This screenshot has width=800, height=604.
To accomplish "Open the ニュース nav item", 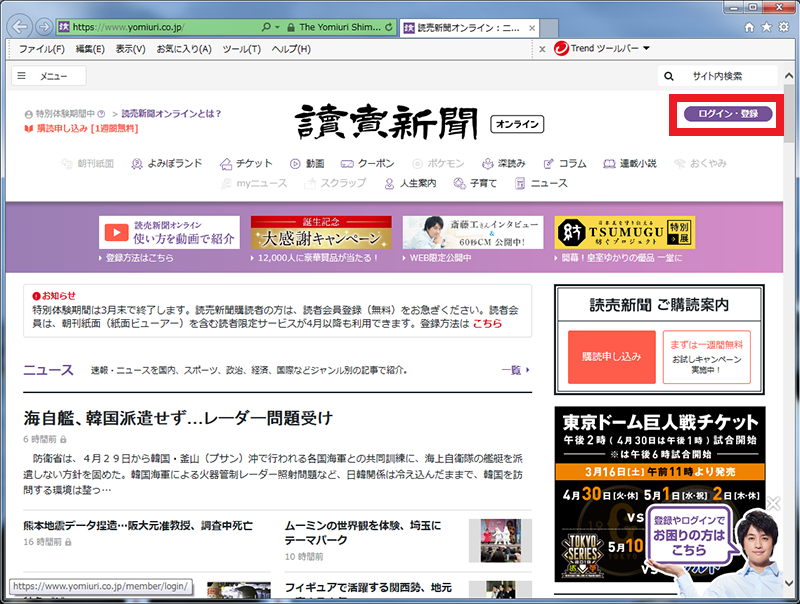I will coord(541,183).
